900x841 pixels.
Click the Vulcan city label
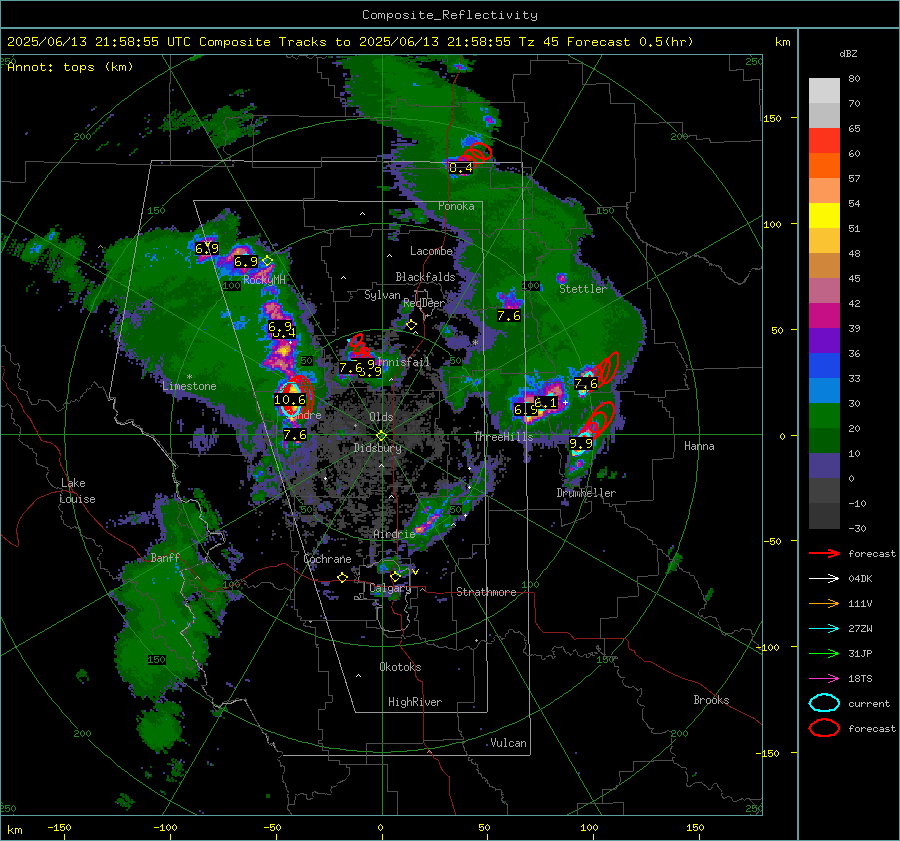509,743
